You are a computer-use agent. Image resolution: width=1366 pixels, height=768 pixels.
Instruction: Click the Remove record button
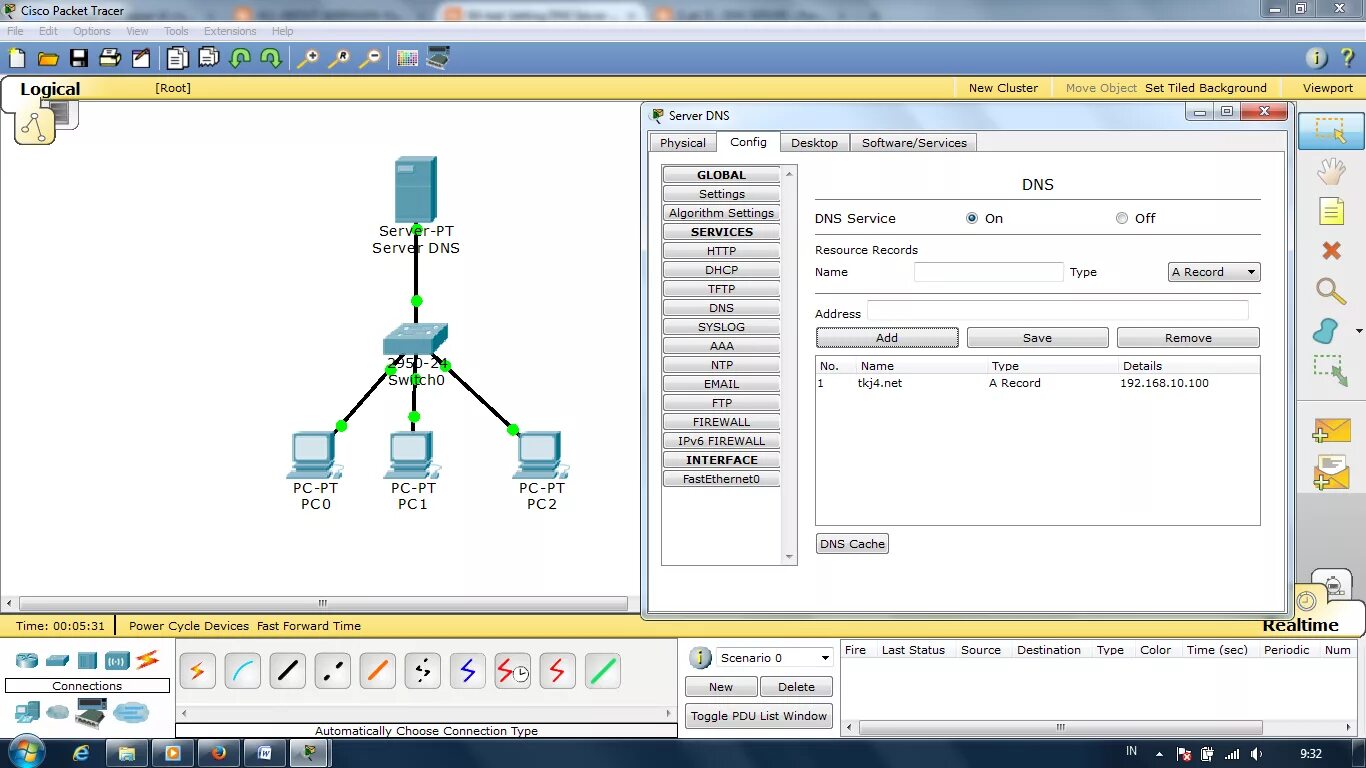coord(1188,338)
